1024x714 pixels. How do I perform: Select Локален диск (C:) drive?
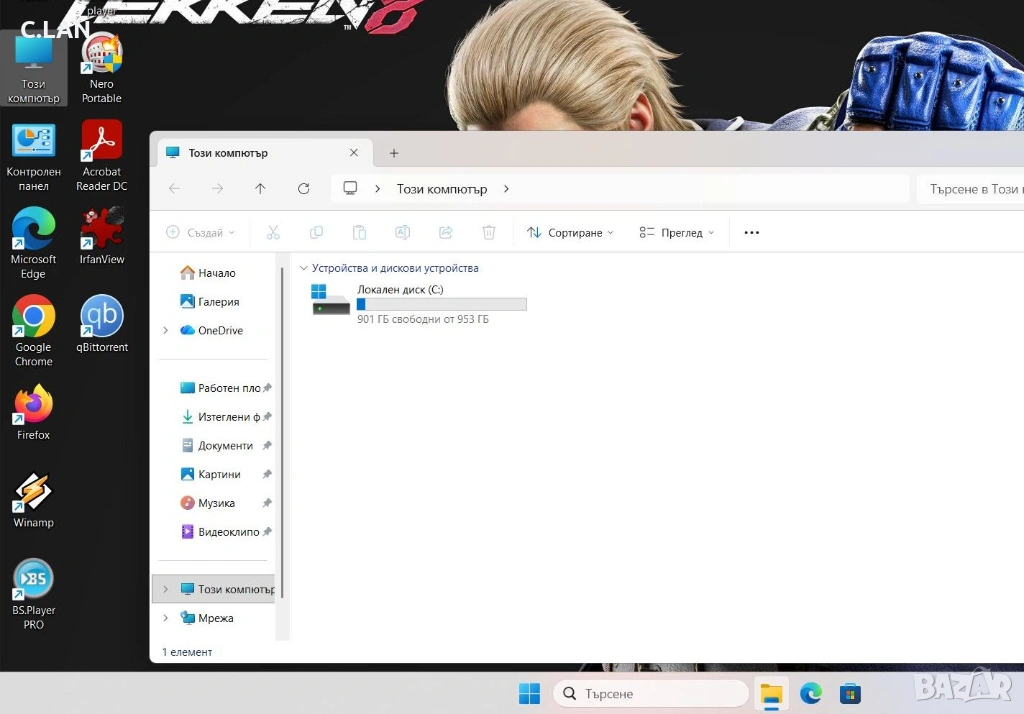pos(420,302)
